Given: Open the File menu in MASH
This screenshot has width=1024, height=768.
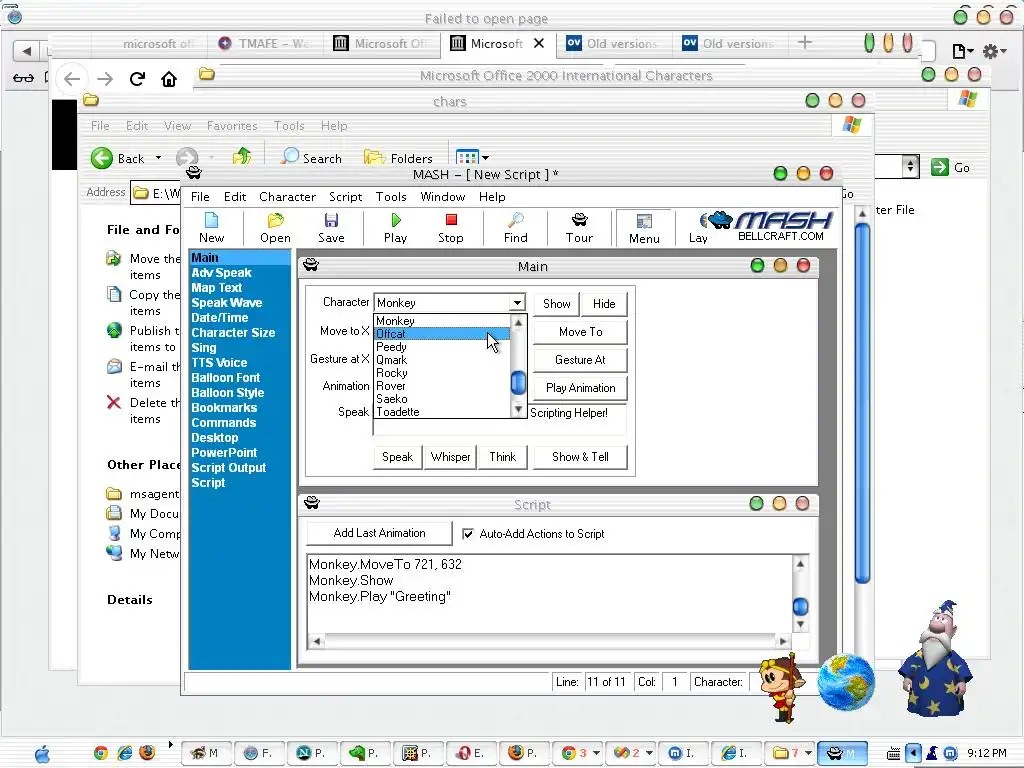Looking at the screenshot, I should pyautogui.click(x=200, y=197).
